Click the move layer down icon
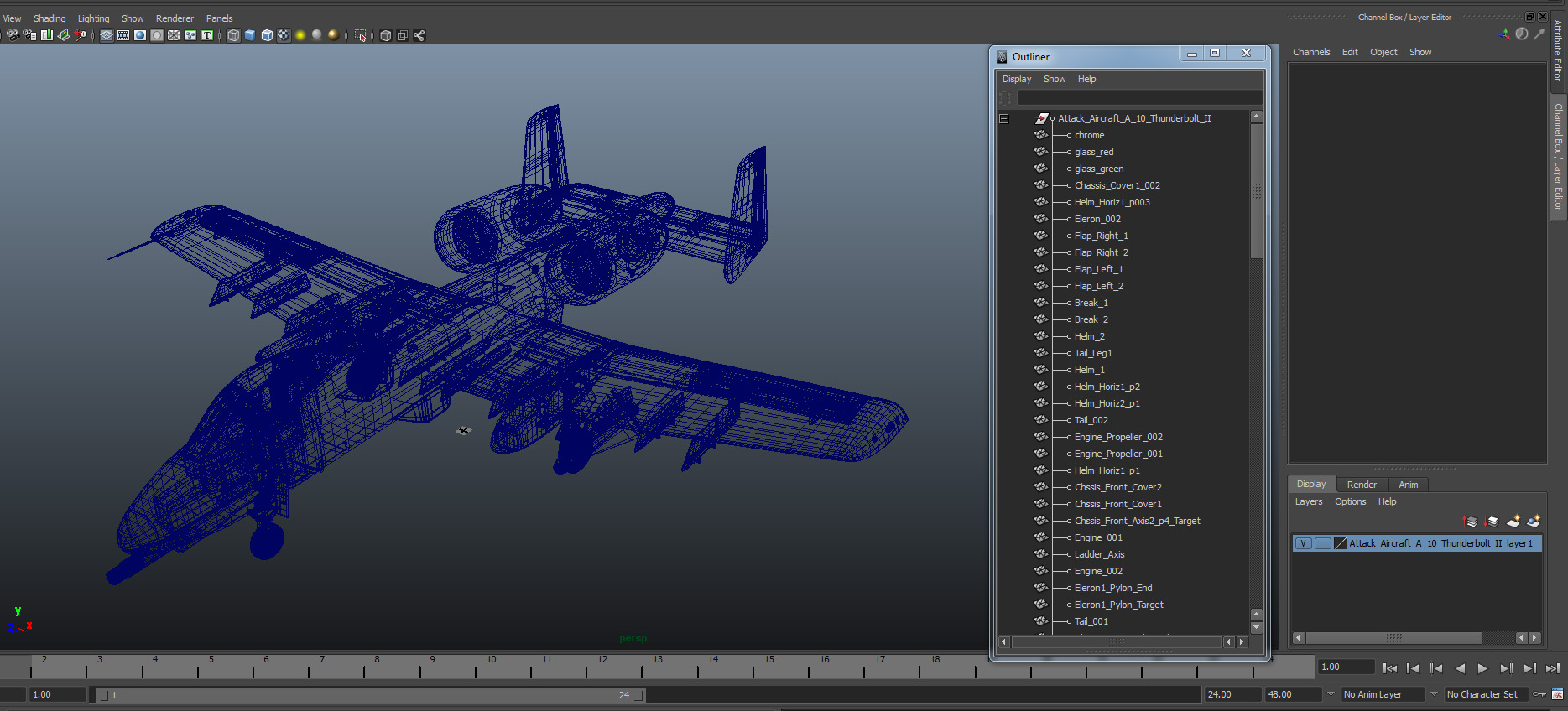 pyautogui.click(x=1491, y=522)
